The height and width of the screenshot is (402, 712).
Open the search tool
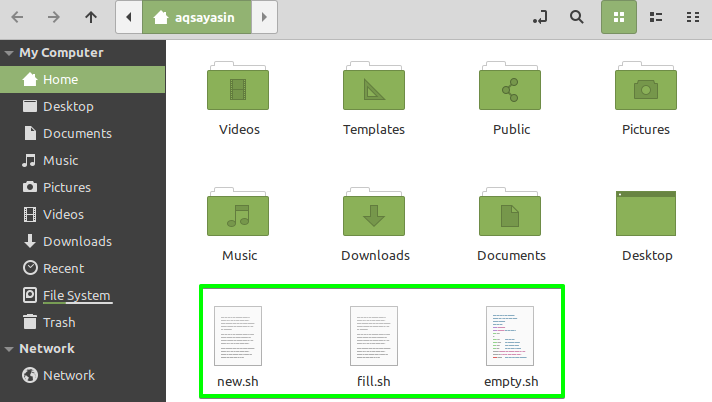point(577,17)
